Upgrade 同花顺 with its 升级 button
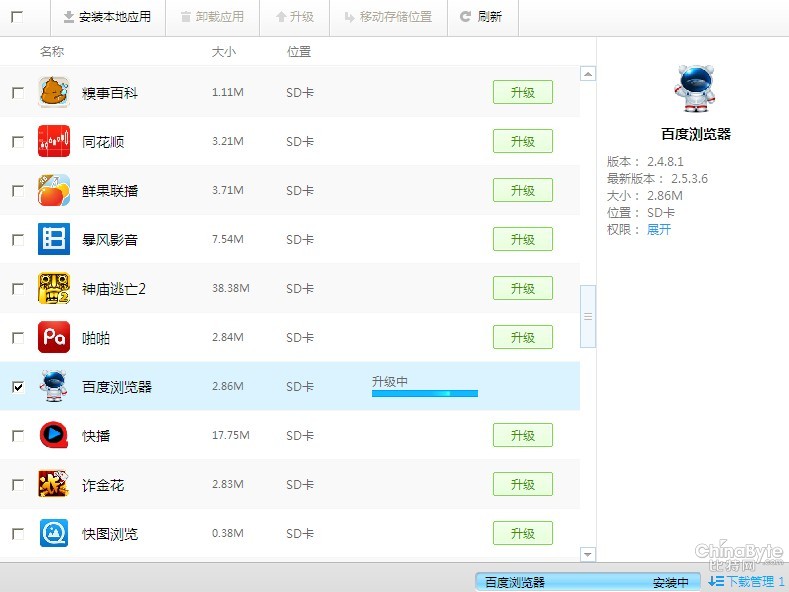Image resolution: width=789 pixels, height=592 pixels. click(523, 141)
